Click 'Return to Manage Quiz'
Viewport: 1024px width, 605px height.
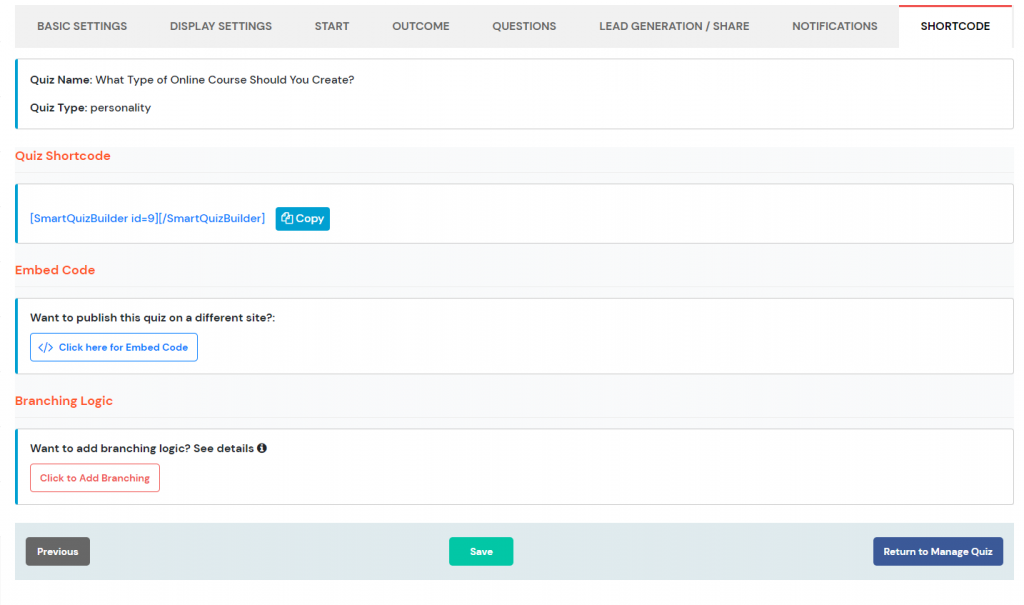[x=938, y=551]
